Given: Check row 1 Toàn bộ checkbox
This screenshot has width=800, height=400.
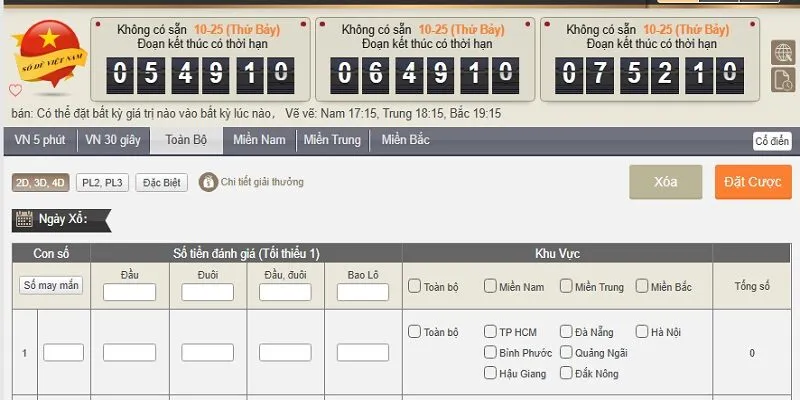Looking at the screenshot, I should pyautogui.click(x=414, y=332).
